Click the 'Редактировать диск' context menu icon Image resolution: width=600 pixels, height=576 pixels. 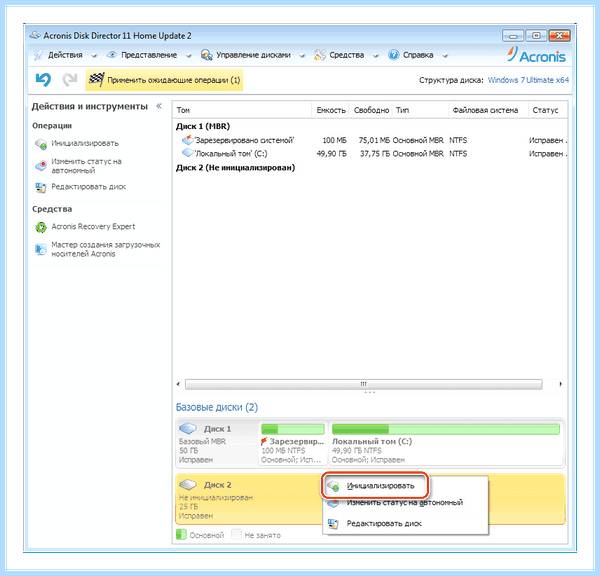[x=334, y=524]
